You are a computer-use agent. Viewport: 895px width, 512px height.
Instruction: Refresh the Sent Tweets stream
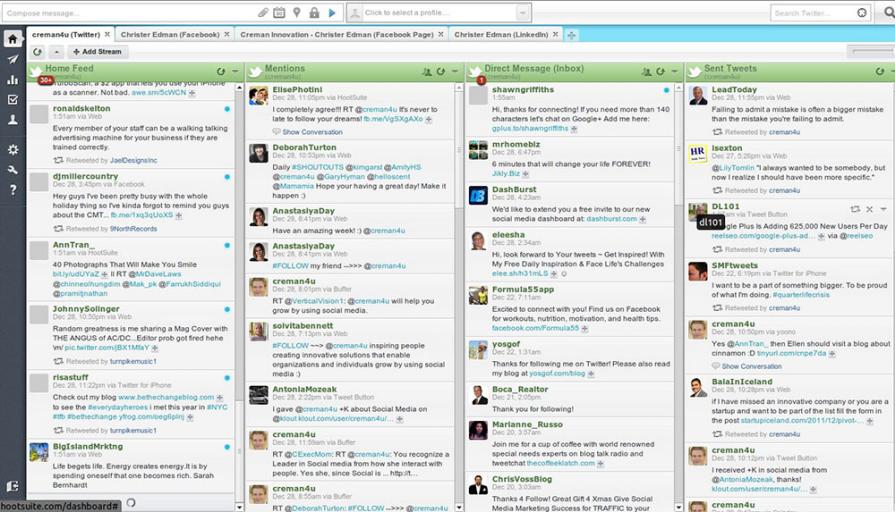[880, 71]
